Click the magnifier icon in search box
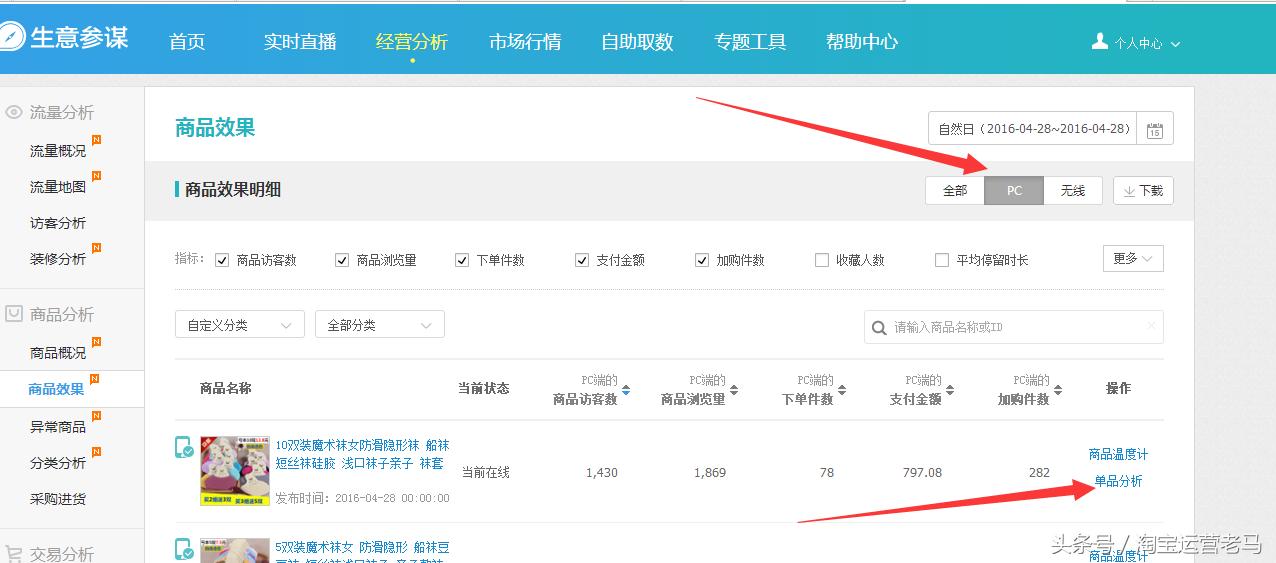The height and width of the screenshot is (563, 1276). 879,327
